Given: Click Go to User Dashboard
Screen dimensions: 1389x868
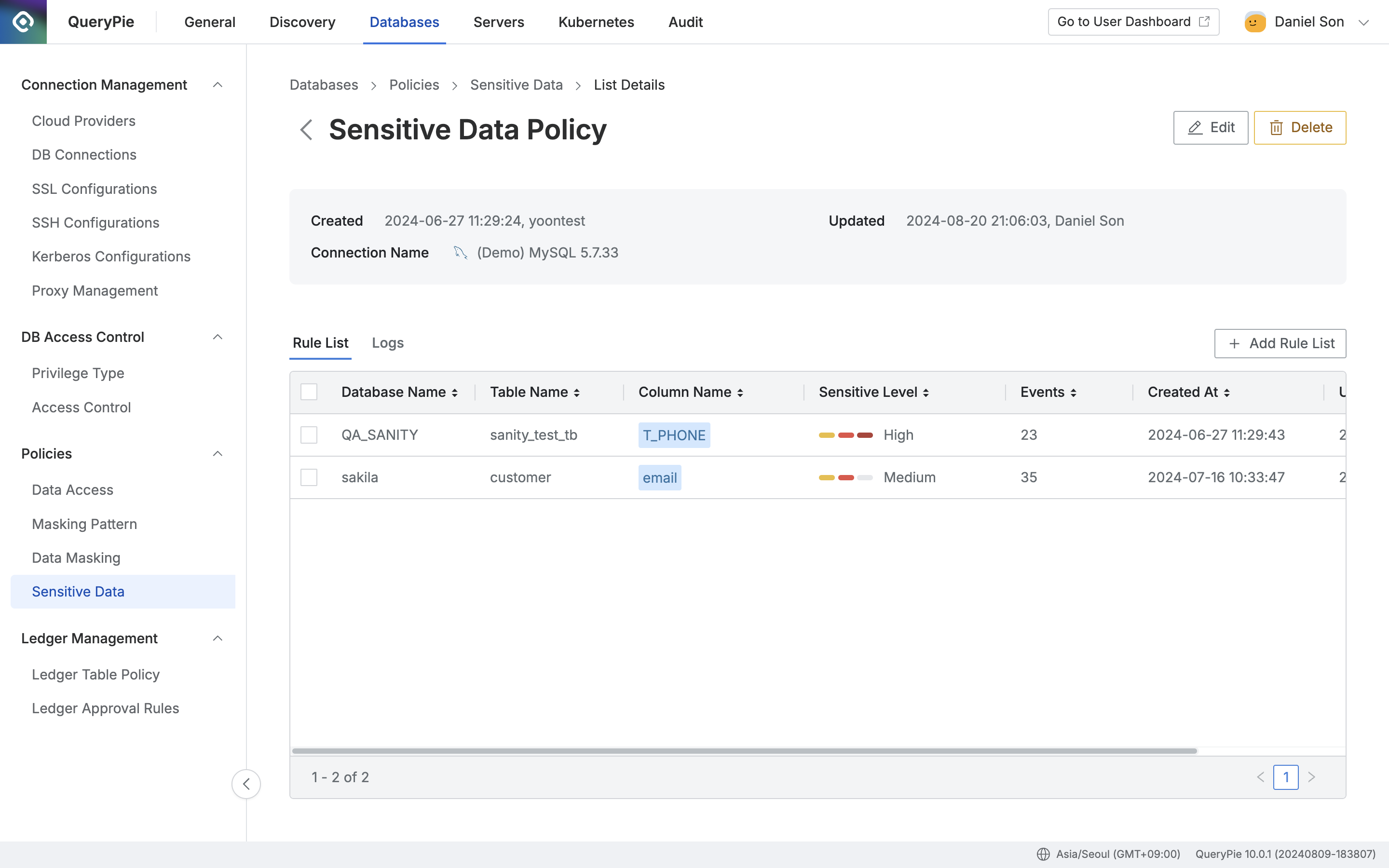Looking at the screenshot, I should click(1123, 21).
